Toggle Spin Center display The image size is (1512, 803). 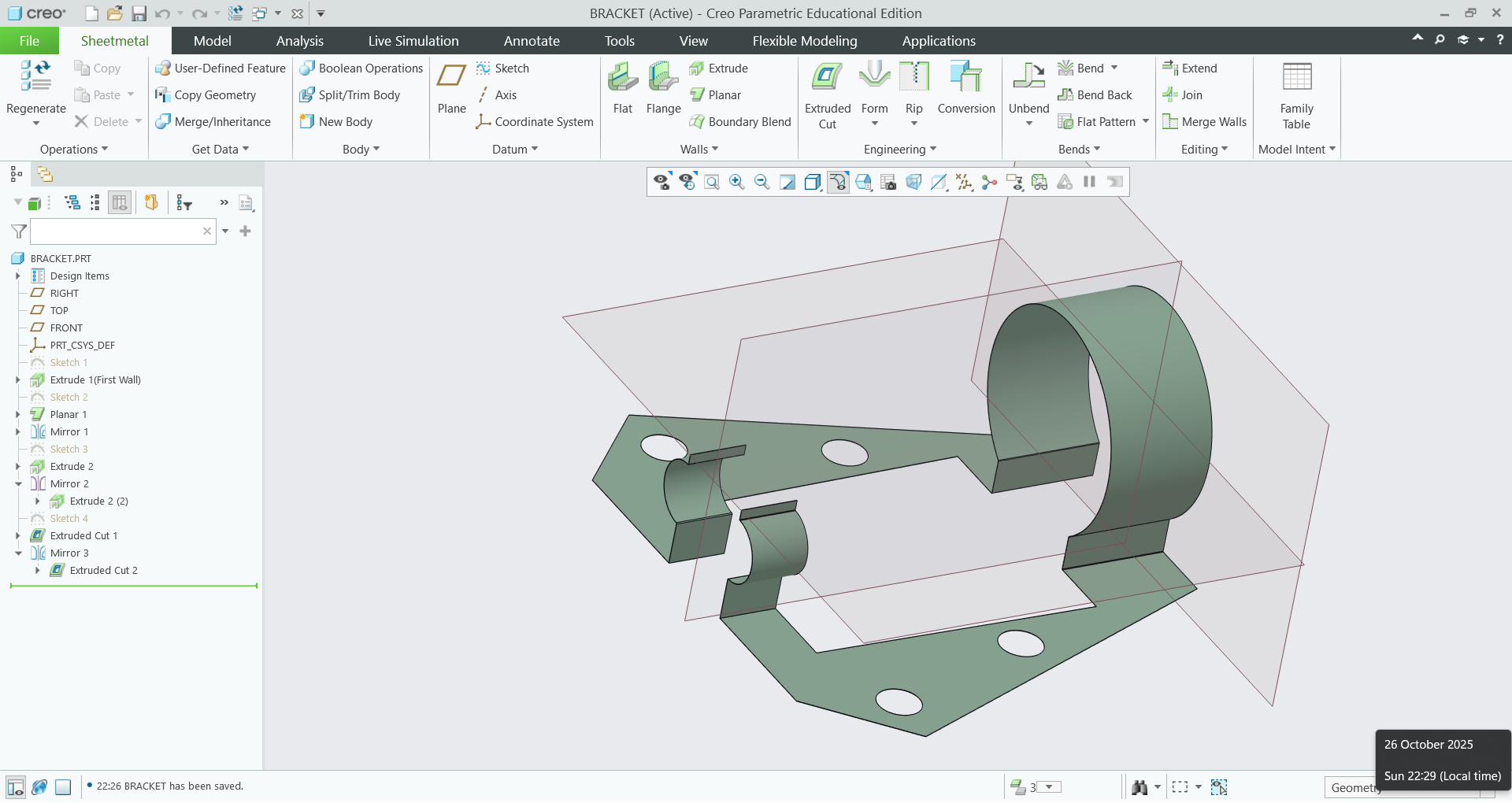click(x=989, y=182)
